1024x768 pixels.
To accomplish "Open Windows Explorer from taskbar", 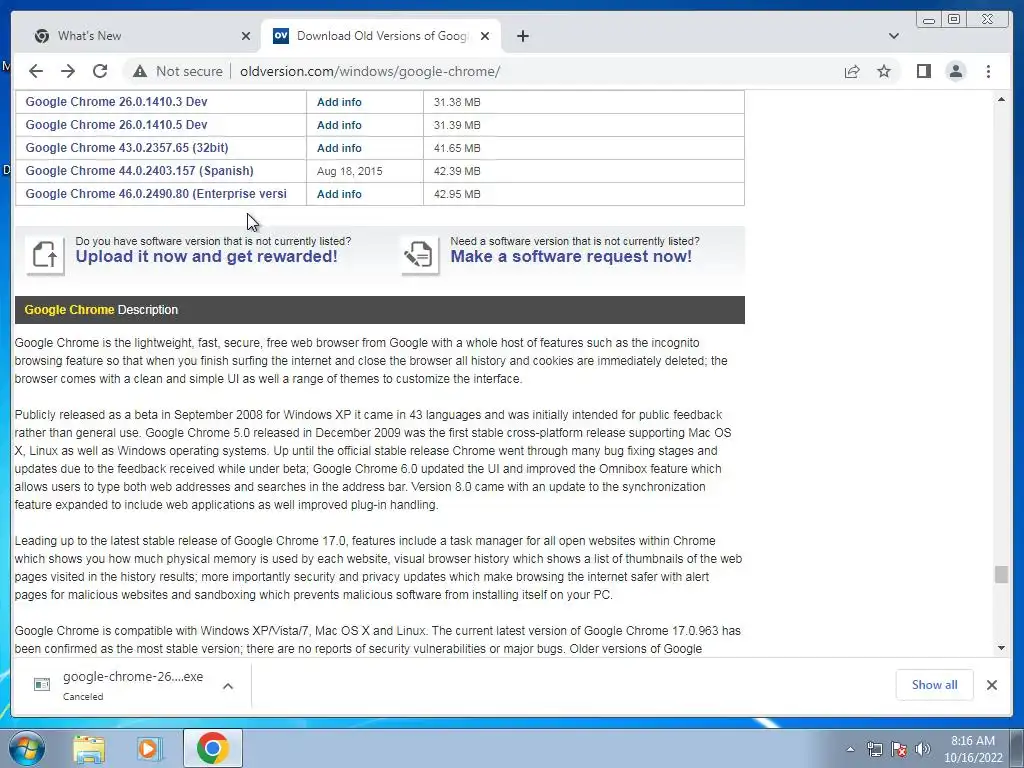I will (89, 748).
